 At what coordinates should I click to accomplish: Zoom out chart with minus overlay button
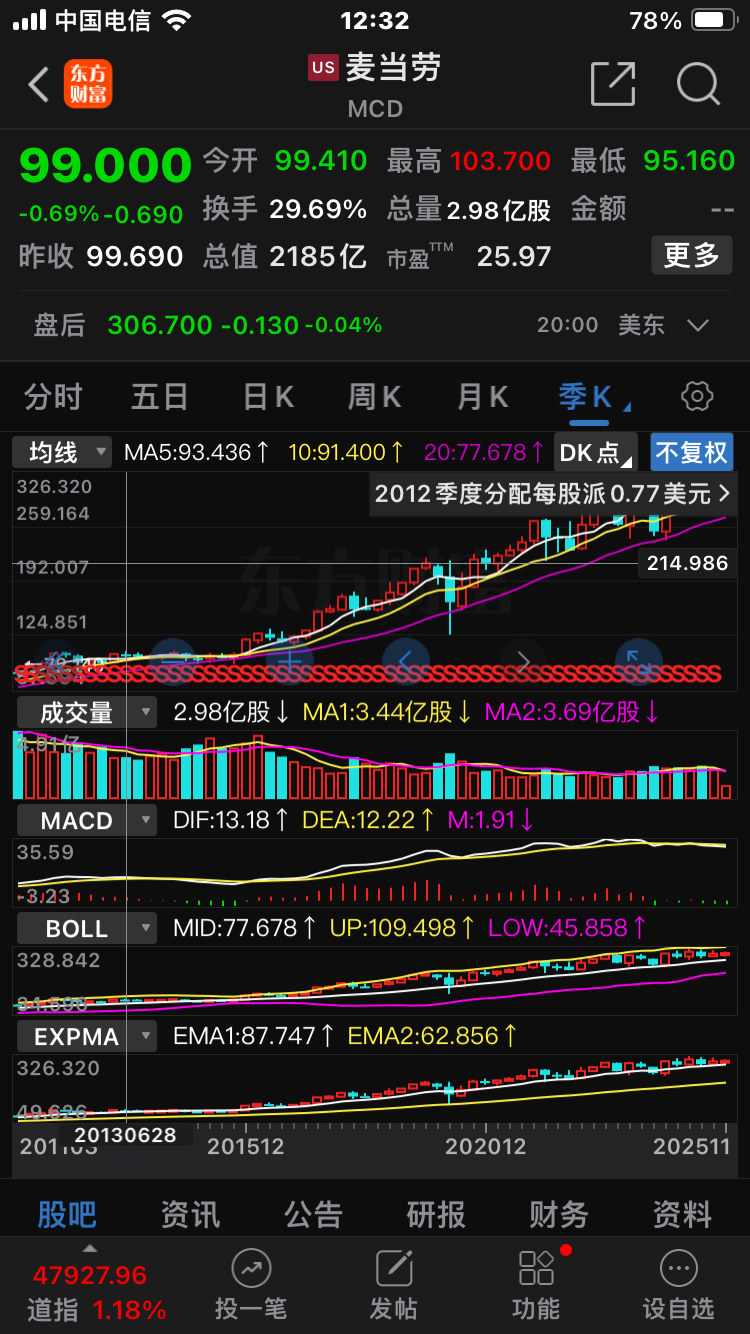[x=172, y=661]
